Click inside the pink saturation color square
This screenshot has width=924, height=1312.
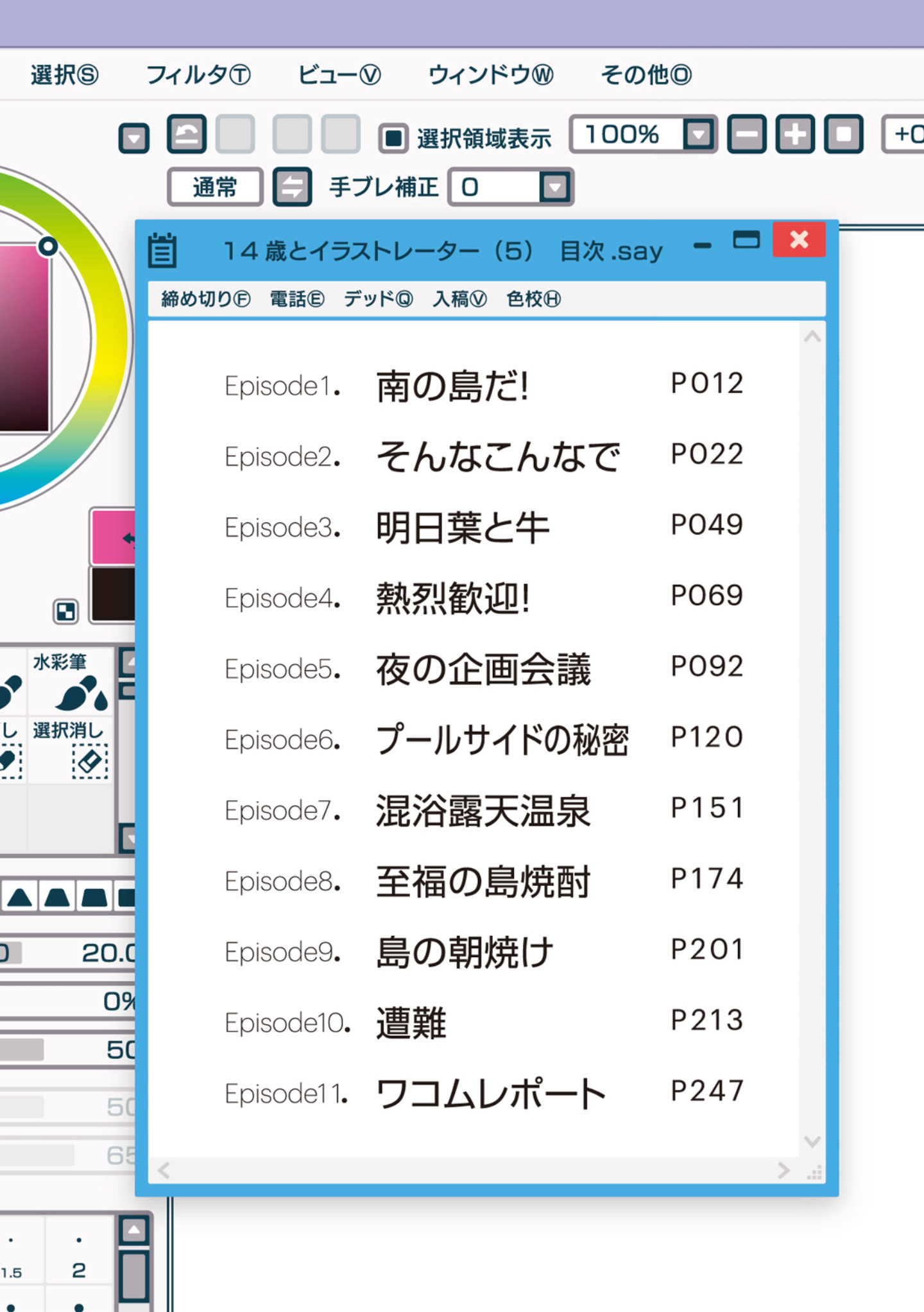tap(23, 338)
